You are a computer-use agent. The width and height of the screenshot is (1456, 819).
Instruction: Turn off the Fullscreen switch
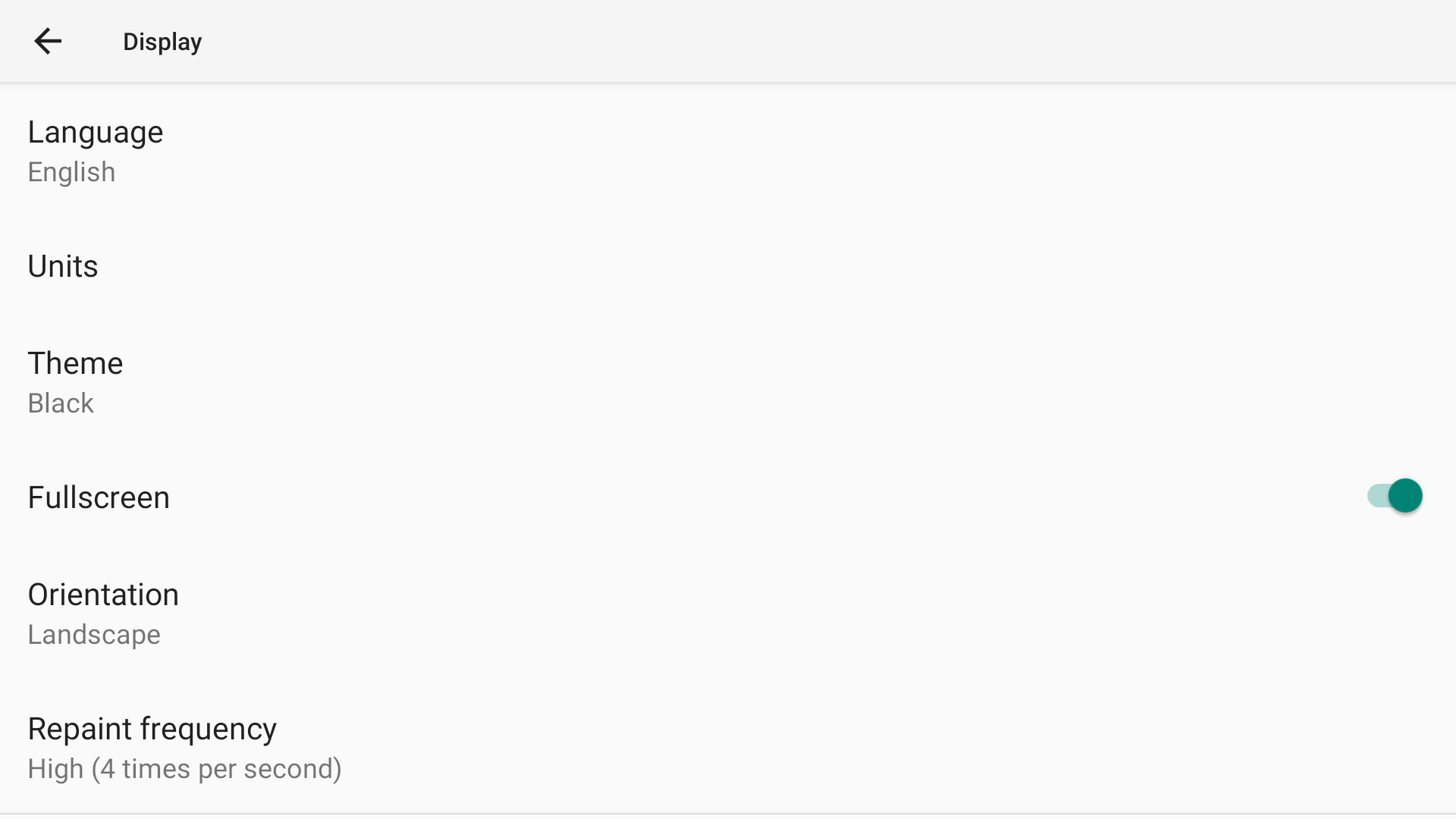point(1394,496)
